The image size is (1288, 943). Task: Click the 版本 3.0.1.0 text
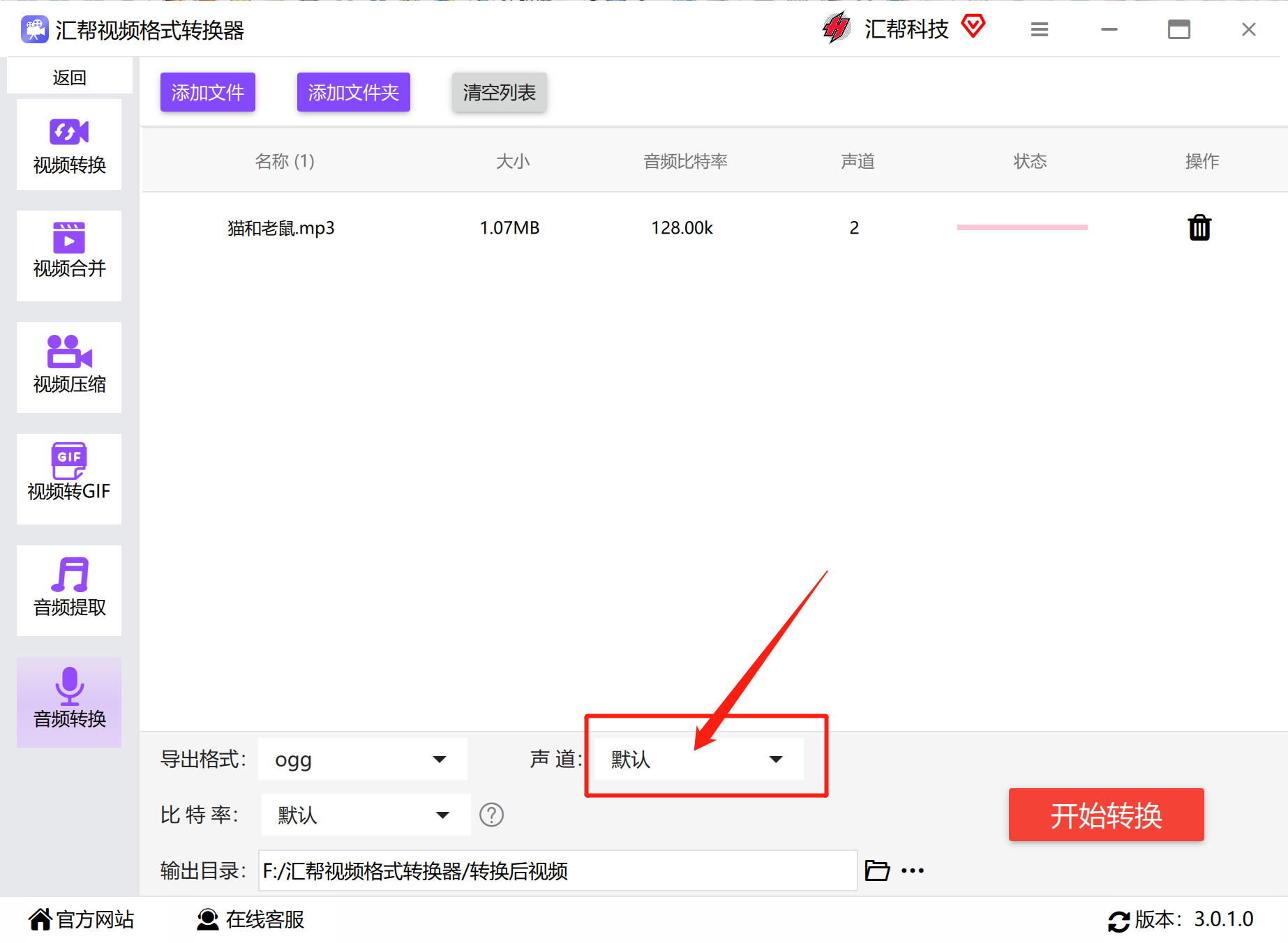(1195, 919)
